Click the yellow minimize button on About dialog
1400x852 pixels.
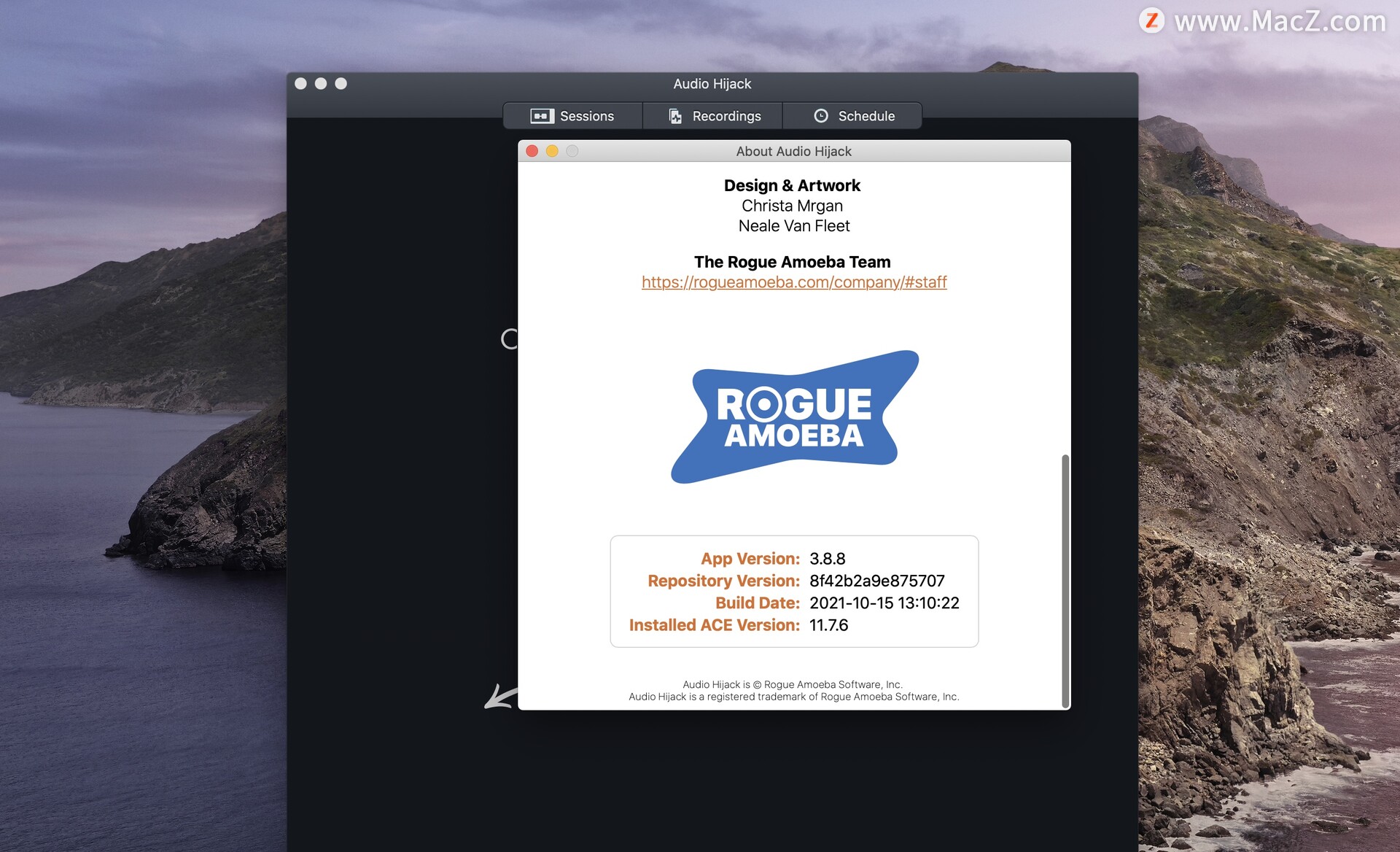(x=550, y=151)
